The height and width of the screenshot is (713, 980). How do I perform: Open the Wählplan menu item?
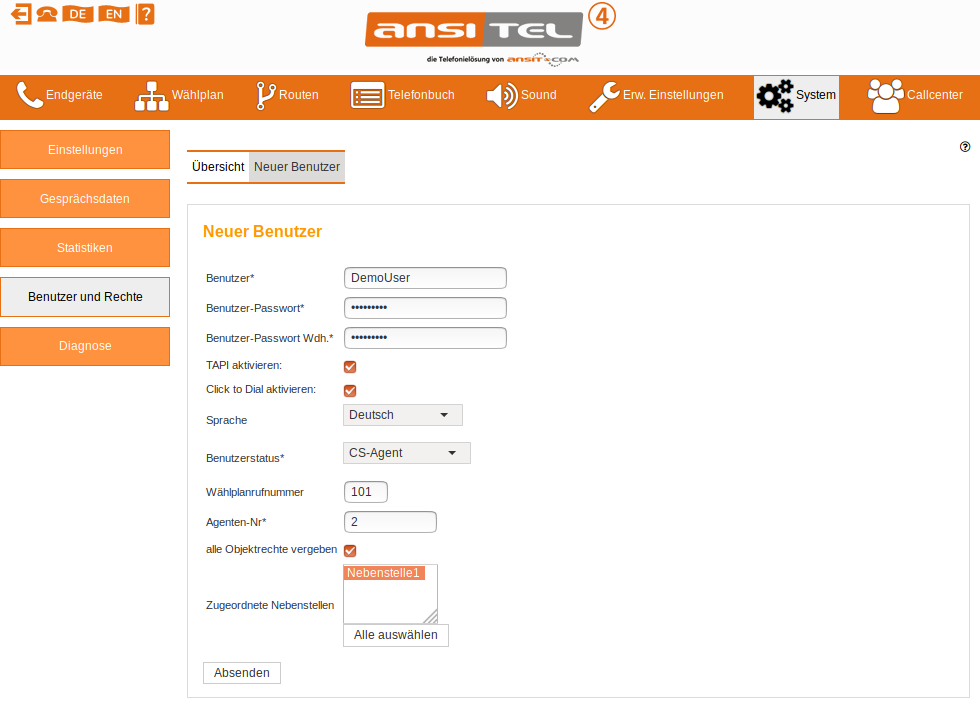[x=180, y=96]
